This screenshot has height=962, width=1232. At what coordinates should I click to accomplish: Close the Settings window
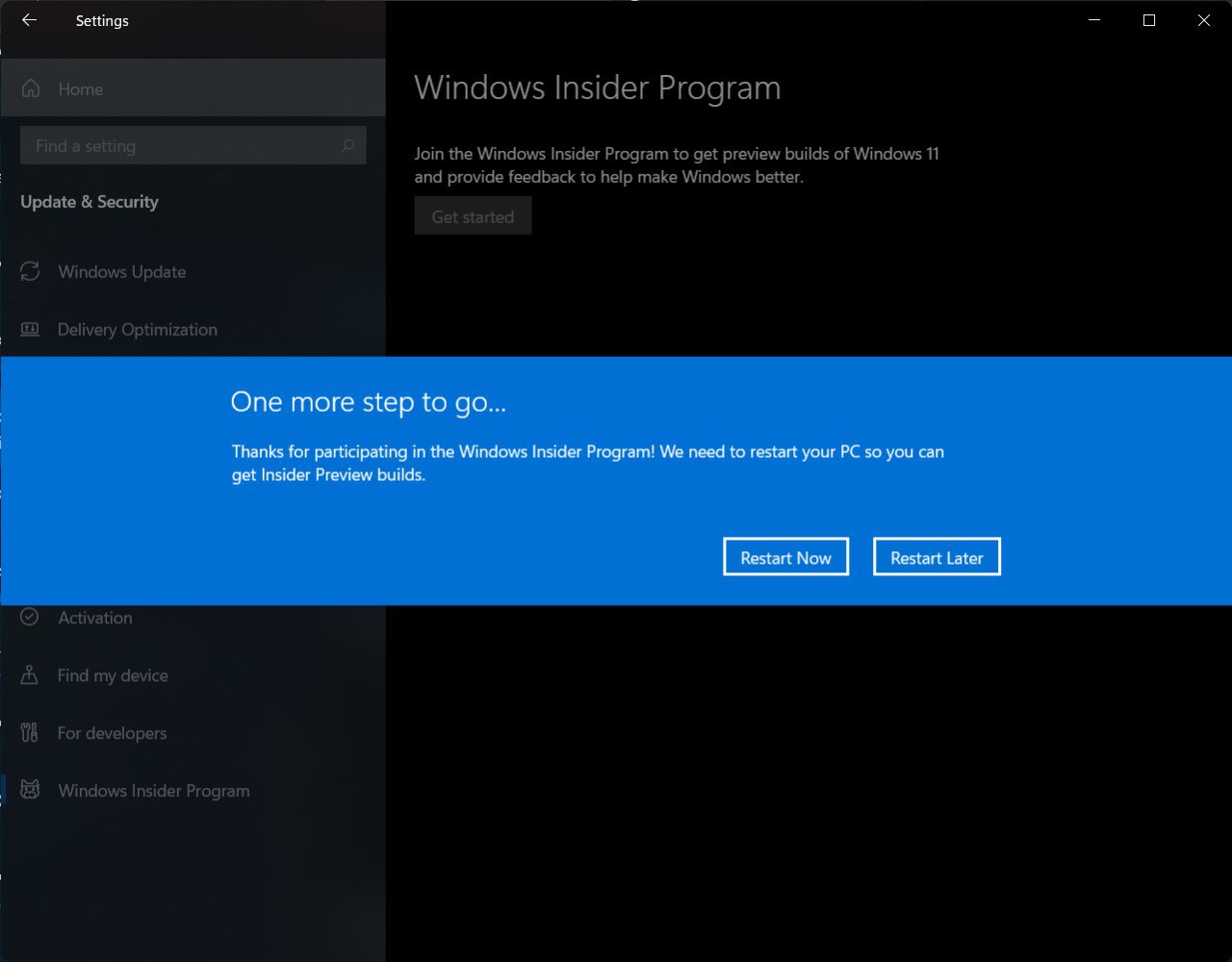[x=1204, y=20]
